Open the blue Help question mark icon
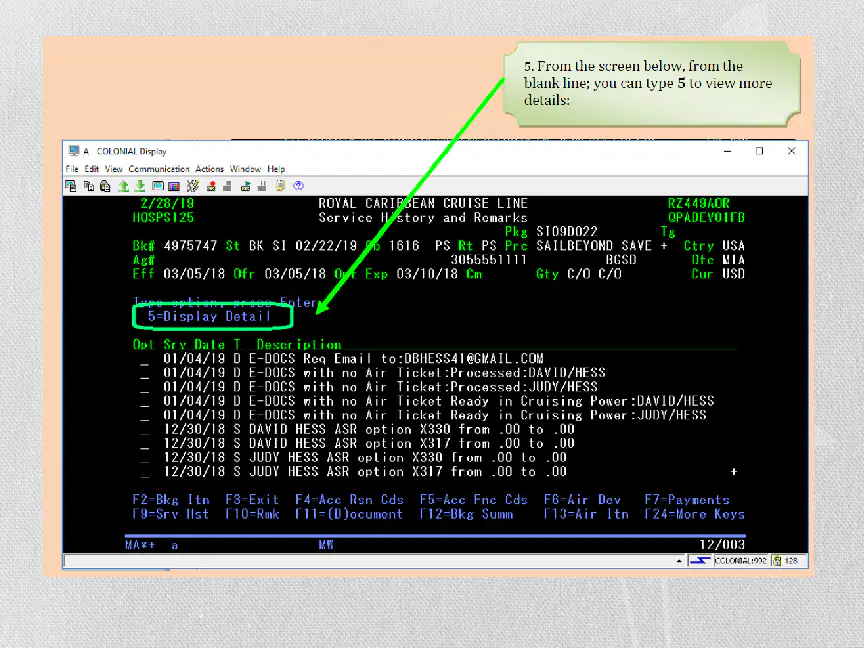The height and width of the screenshot is (648, 864). point(298,186)
